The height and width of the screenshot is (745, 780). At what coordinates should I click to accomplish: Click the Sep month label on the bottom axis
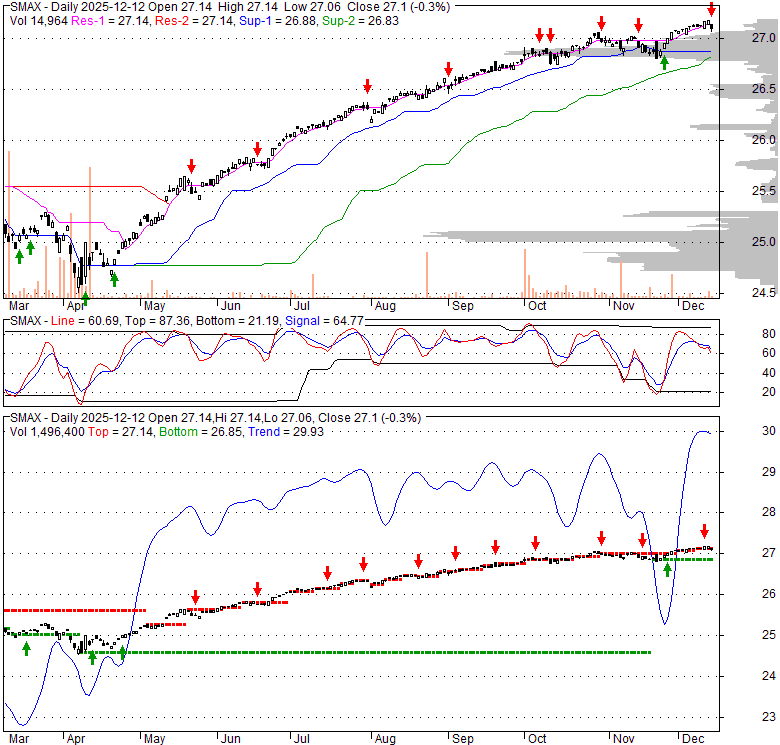click(461, 739)
